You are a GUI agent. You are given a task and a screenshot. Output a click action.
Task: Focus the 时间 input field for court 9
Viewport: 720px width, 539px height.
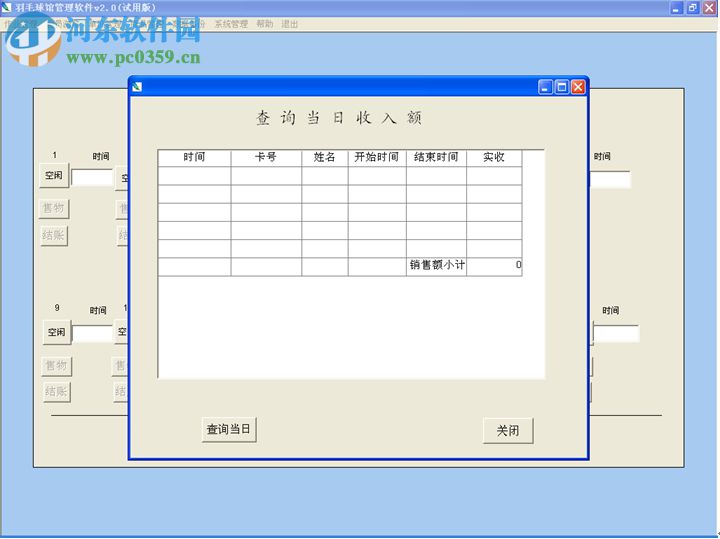pos(92,334)
